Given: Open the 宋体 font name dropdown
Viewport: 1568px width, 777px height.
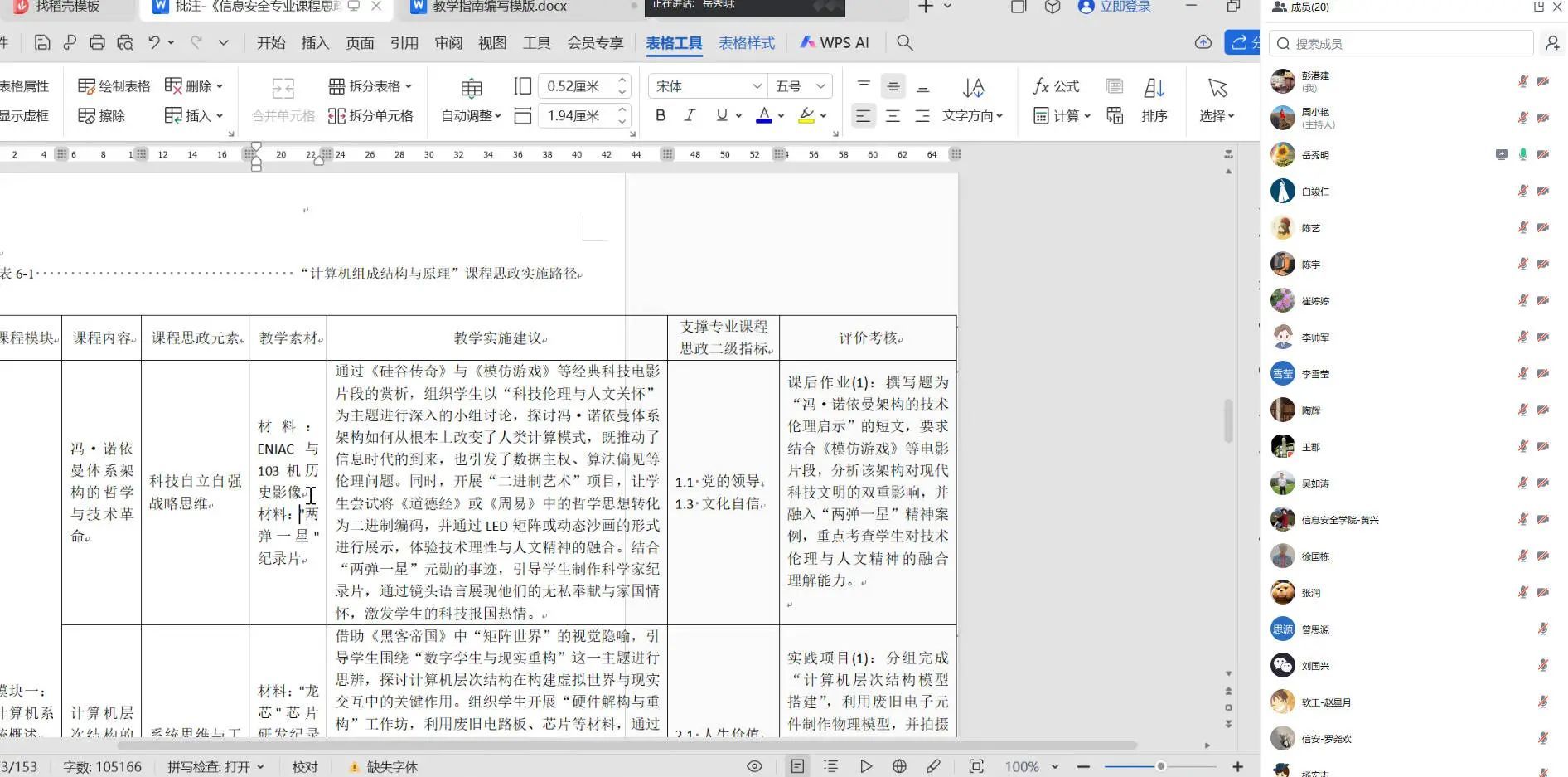Looking at the screenshot, I should click(756, 86).
